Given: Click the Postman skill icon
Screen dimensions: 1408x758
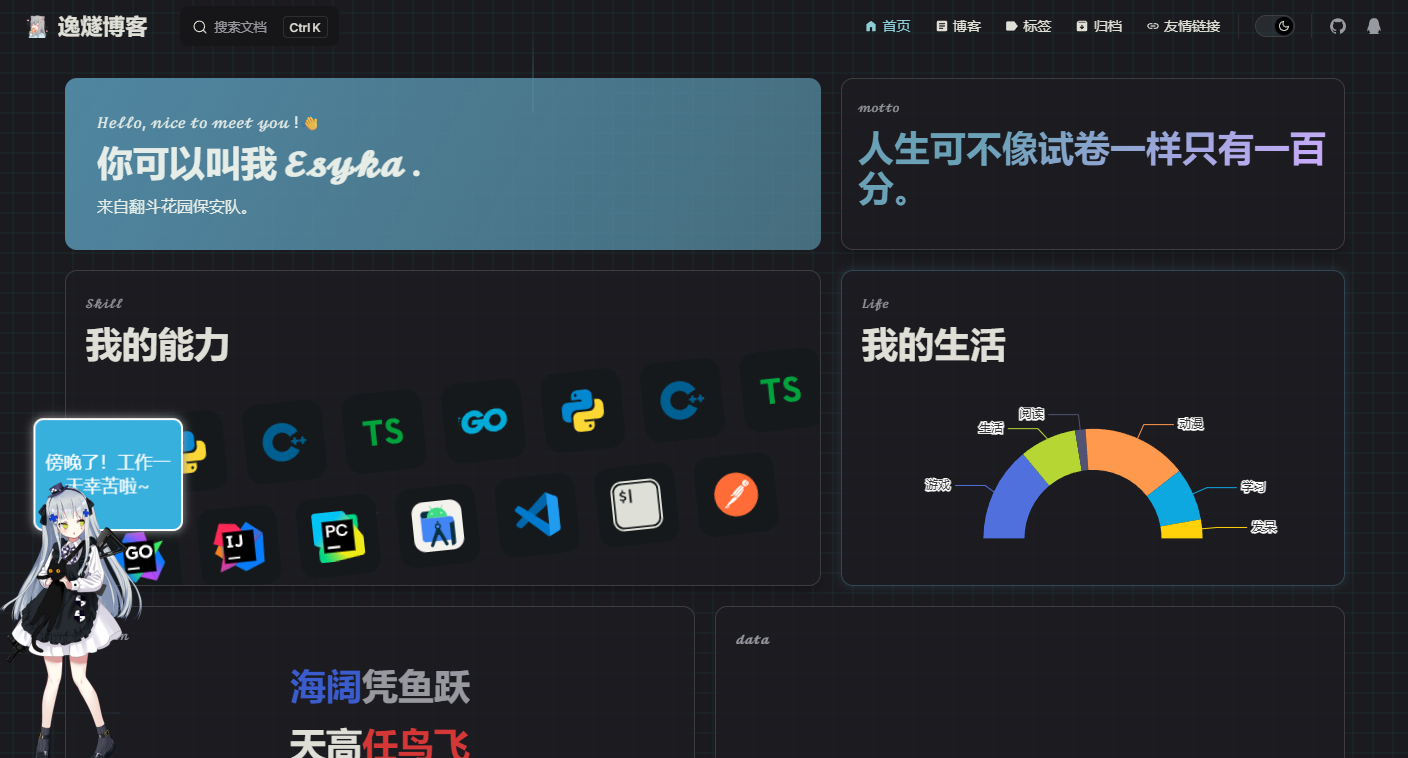Looking at the screenshot, I should point(736,495).
